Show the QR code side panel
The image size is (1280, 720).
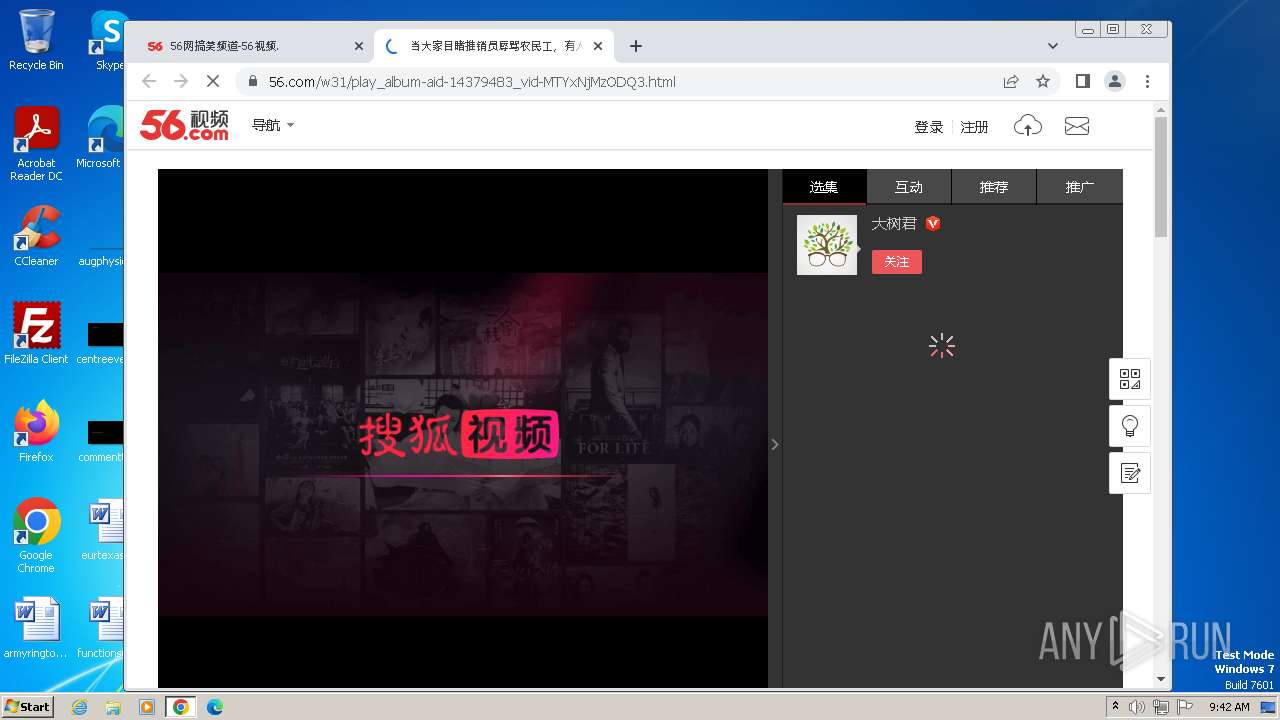[x=1130, y=379]
